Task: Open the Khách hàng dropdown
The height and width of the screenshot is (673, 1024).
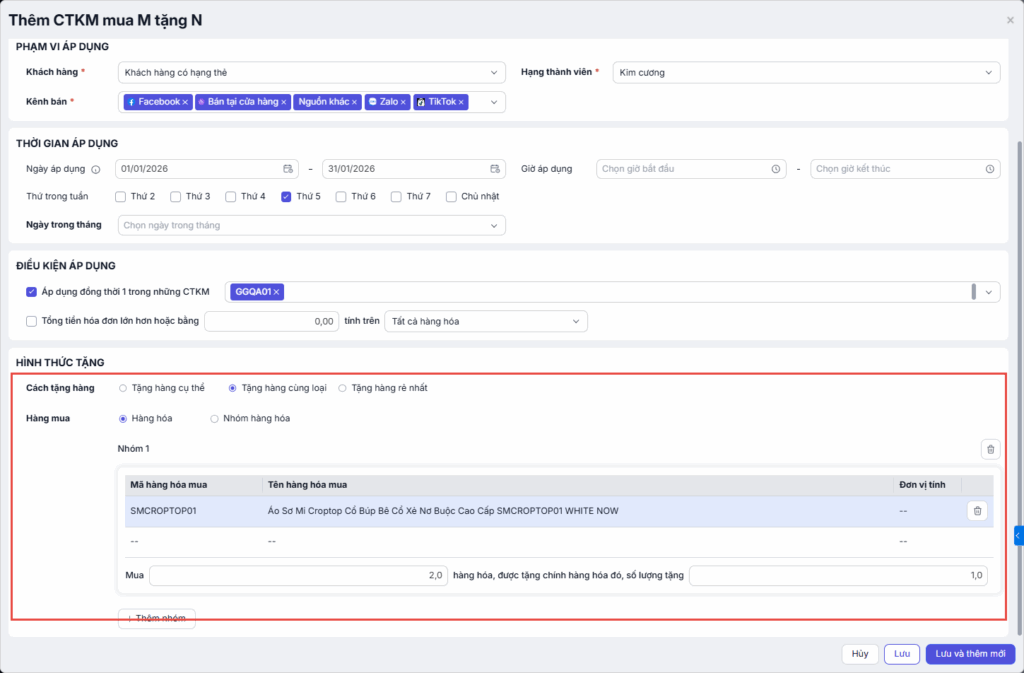Action: (x=312, y=72)
